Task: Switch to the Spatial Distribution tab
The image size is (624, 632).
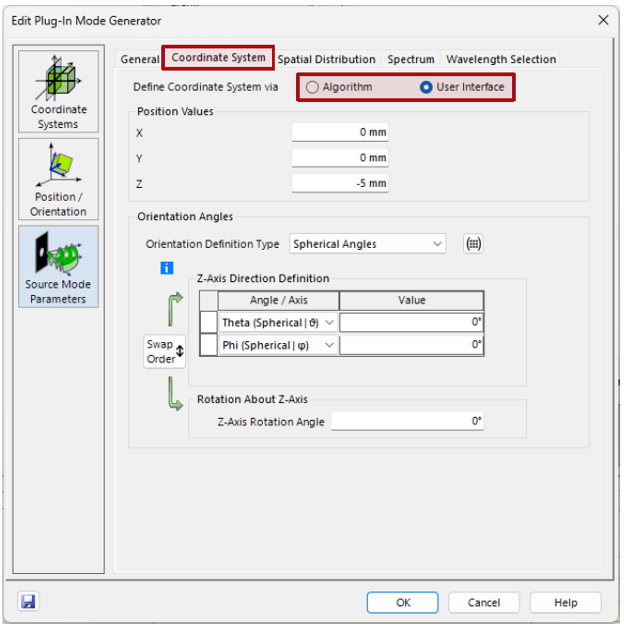Action: [327, 59]
